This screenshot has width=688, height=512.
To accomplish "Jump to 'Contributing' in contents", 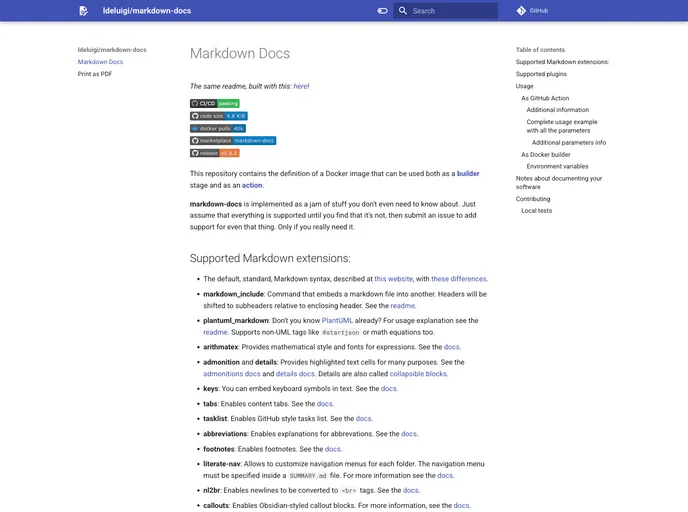I will pos(533,199).
